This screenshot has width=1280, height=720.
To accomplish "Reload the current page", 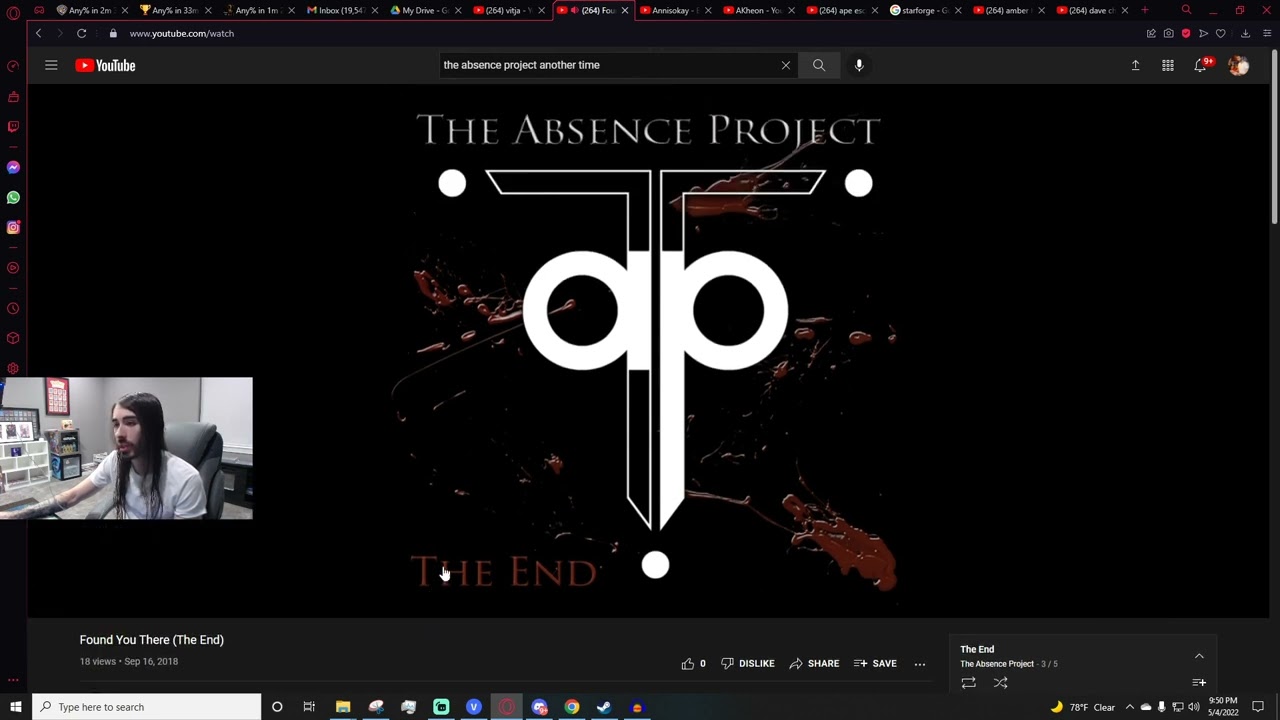I will (82, 33).
